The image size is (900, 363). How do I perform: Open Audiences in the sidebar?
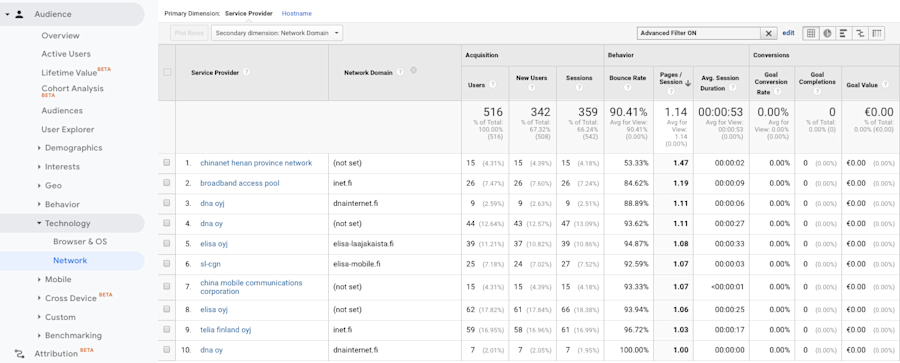[62, 111]
